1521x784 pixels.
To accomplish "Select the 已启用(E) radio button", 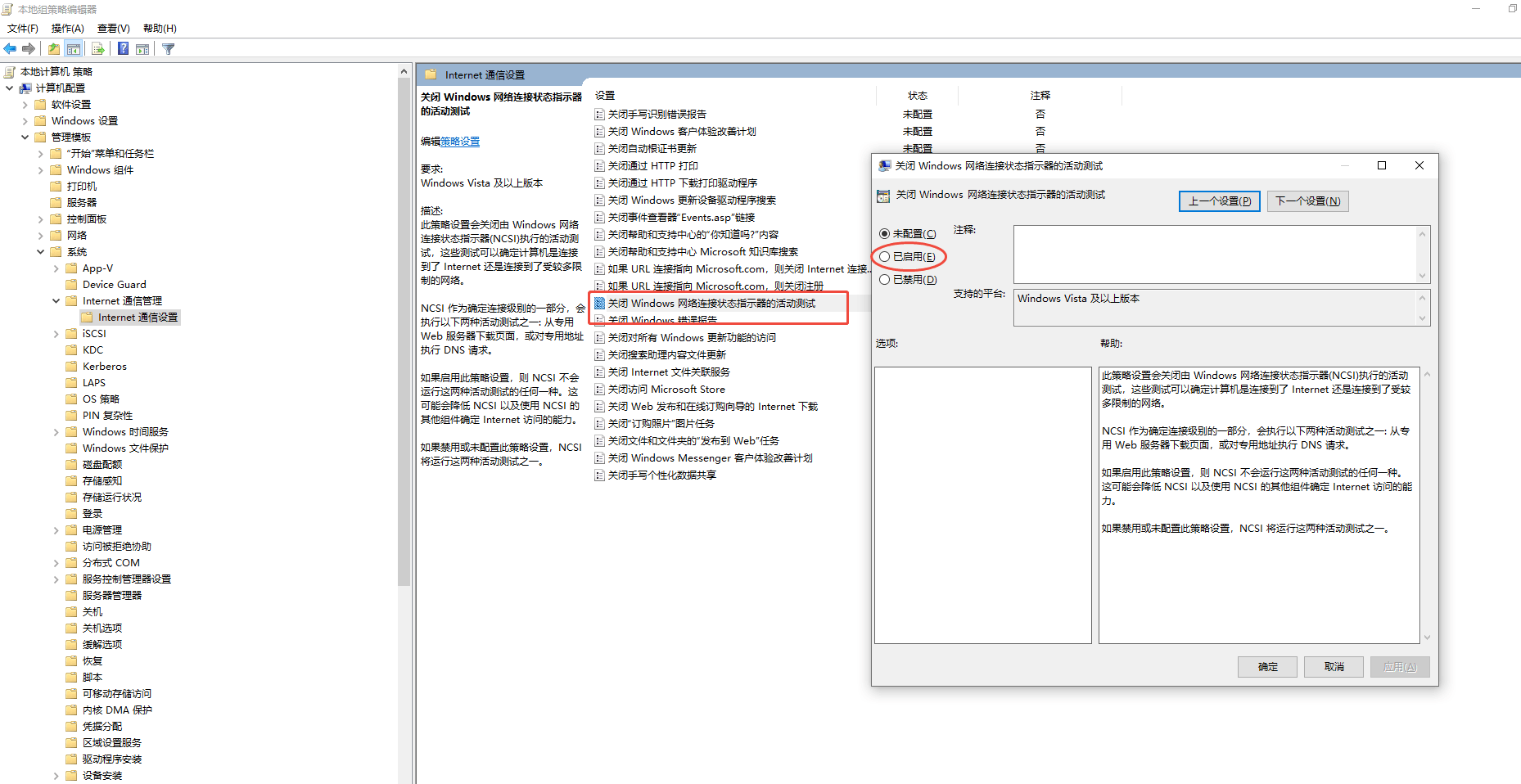I will 884,257.
